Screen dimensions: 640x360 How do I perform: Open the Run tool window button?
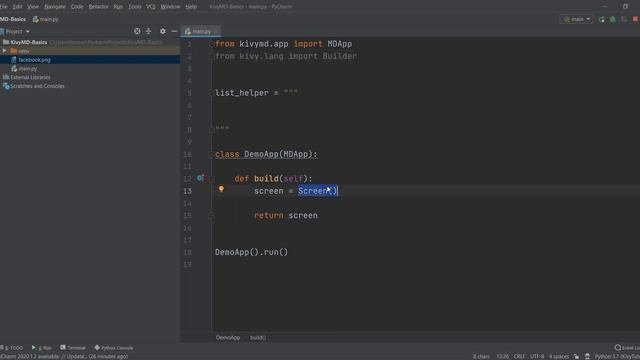click(42, 348)
